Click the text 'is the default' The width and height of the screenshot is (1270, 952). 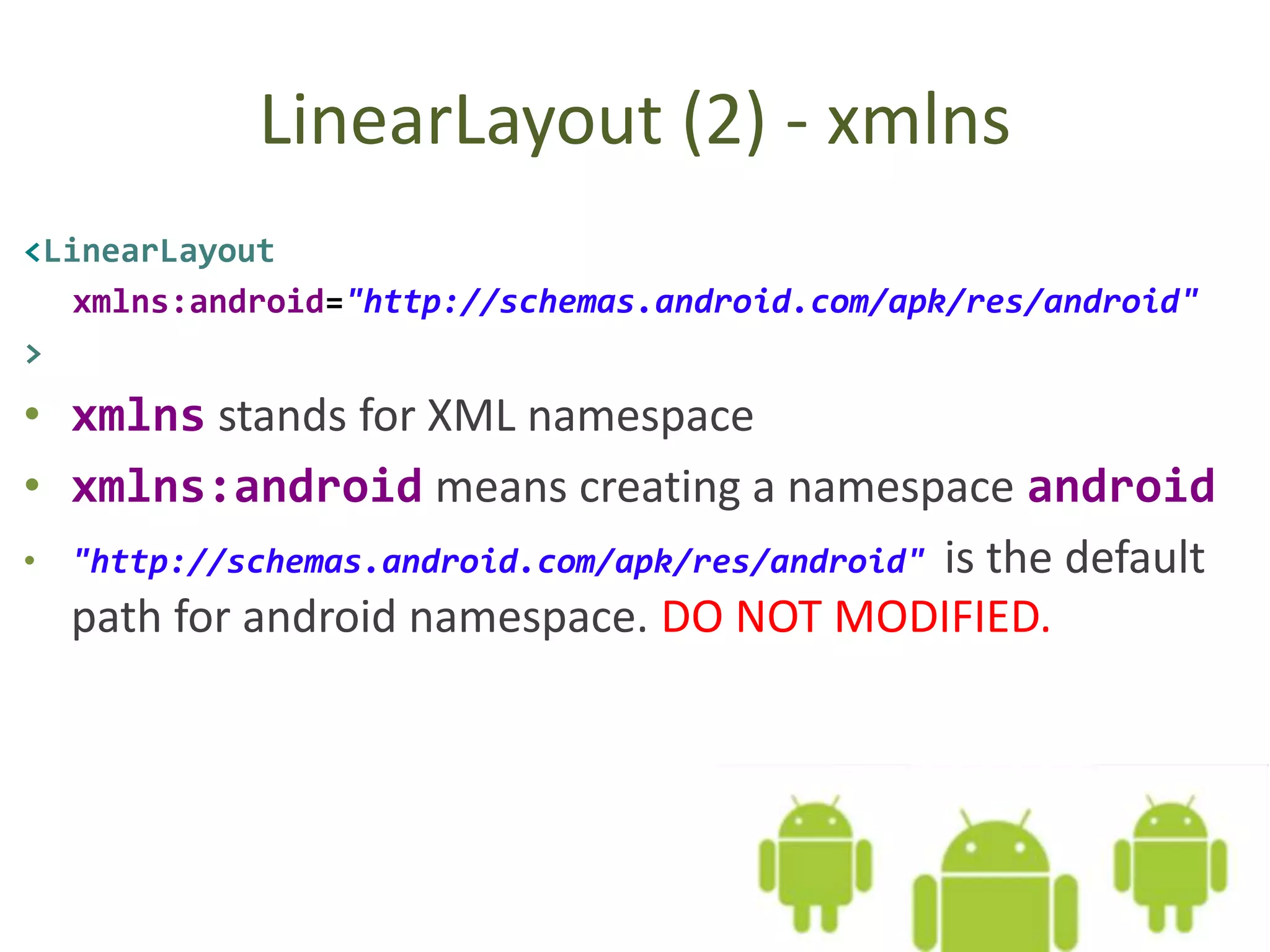click(1075, 558)
